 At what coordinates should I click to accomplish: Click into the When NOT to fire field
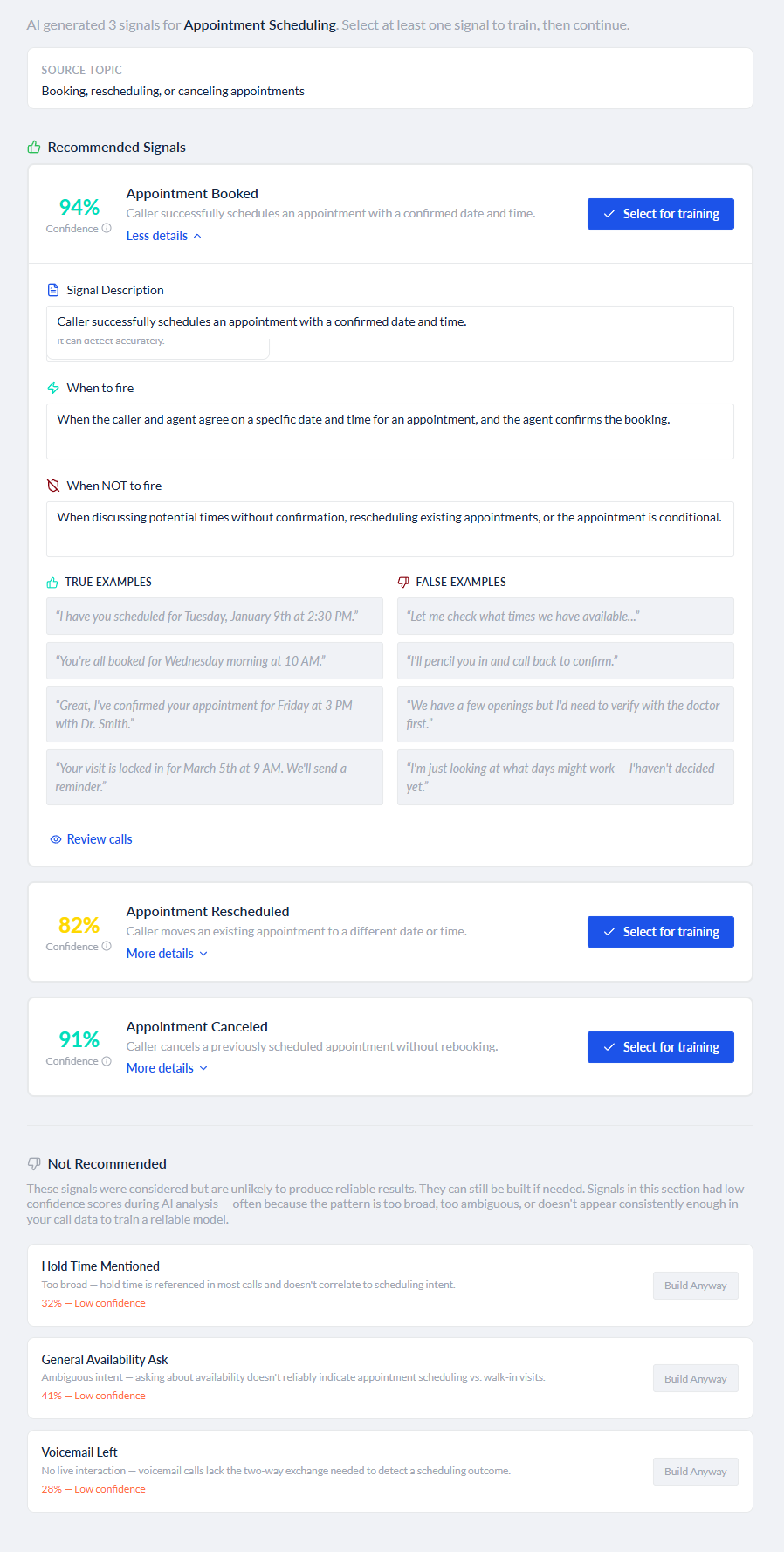[x=389, y=528]
